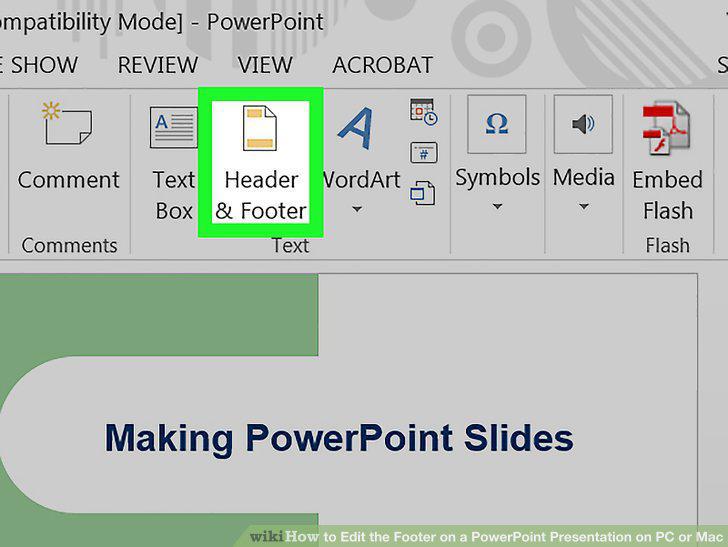Insert Slide Number icon
The image size is (728, 547).
pos(423,152)
